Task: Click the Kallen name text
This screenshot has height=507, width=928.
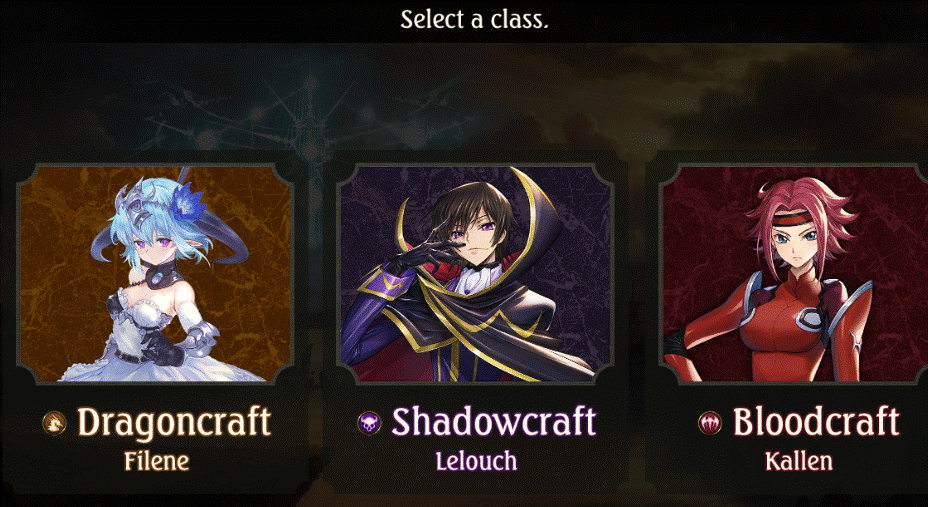Action: coord(799,461)
